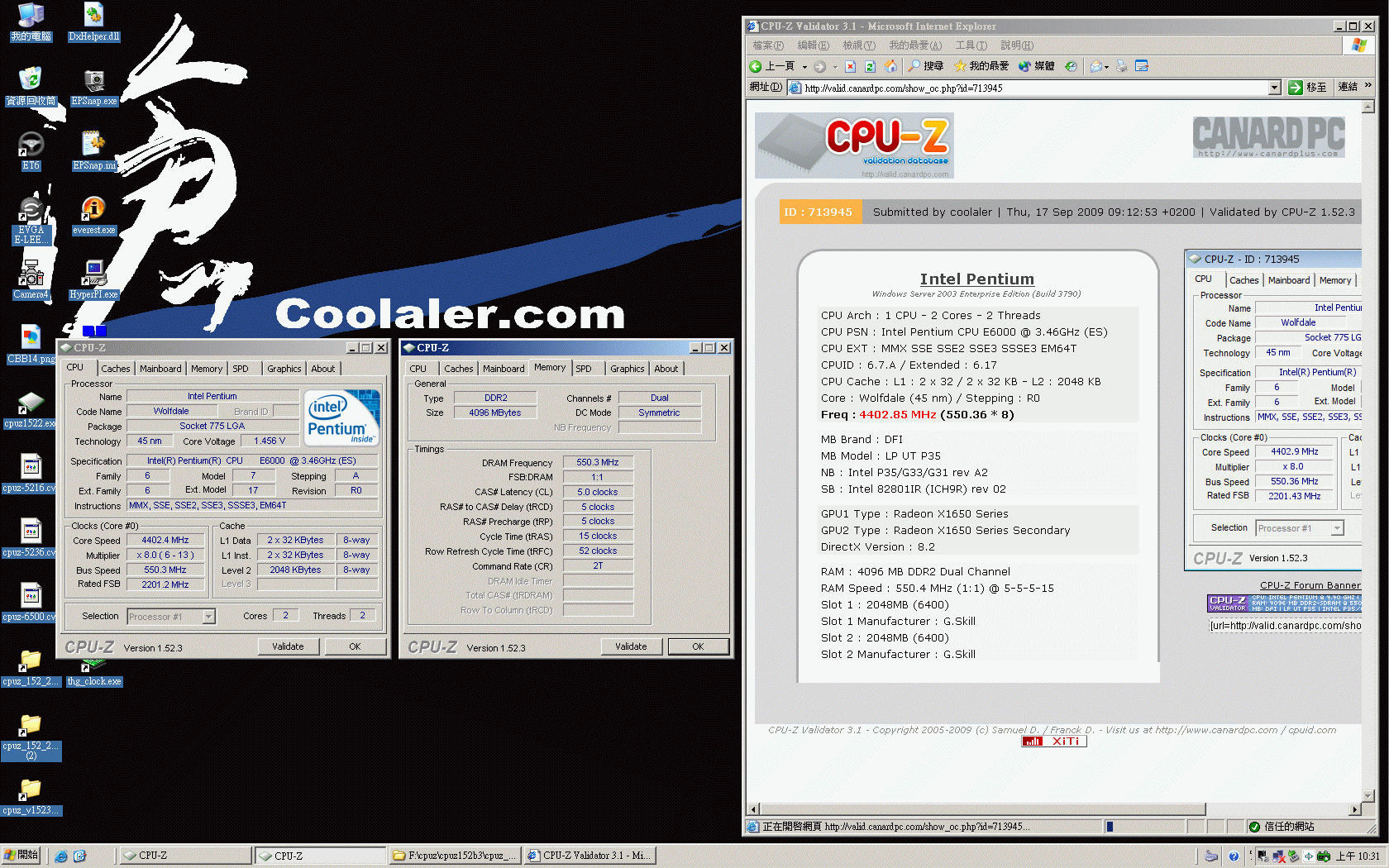Click the help question-mark icon in taskbar

tap(1234, 856)
